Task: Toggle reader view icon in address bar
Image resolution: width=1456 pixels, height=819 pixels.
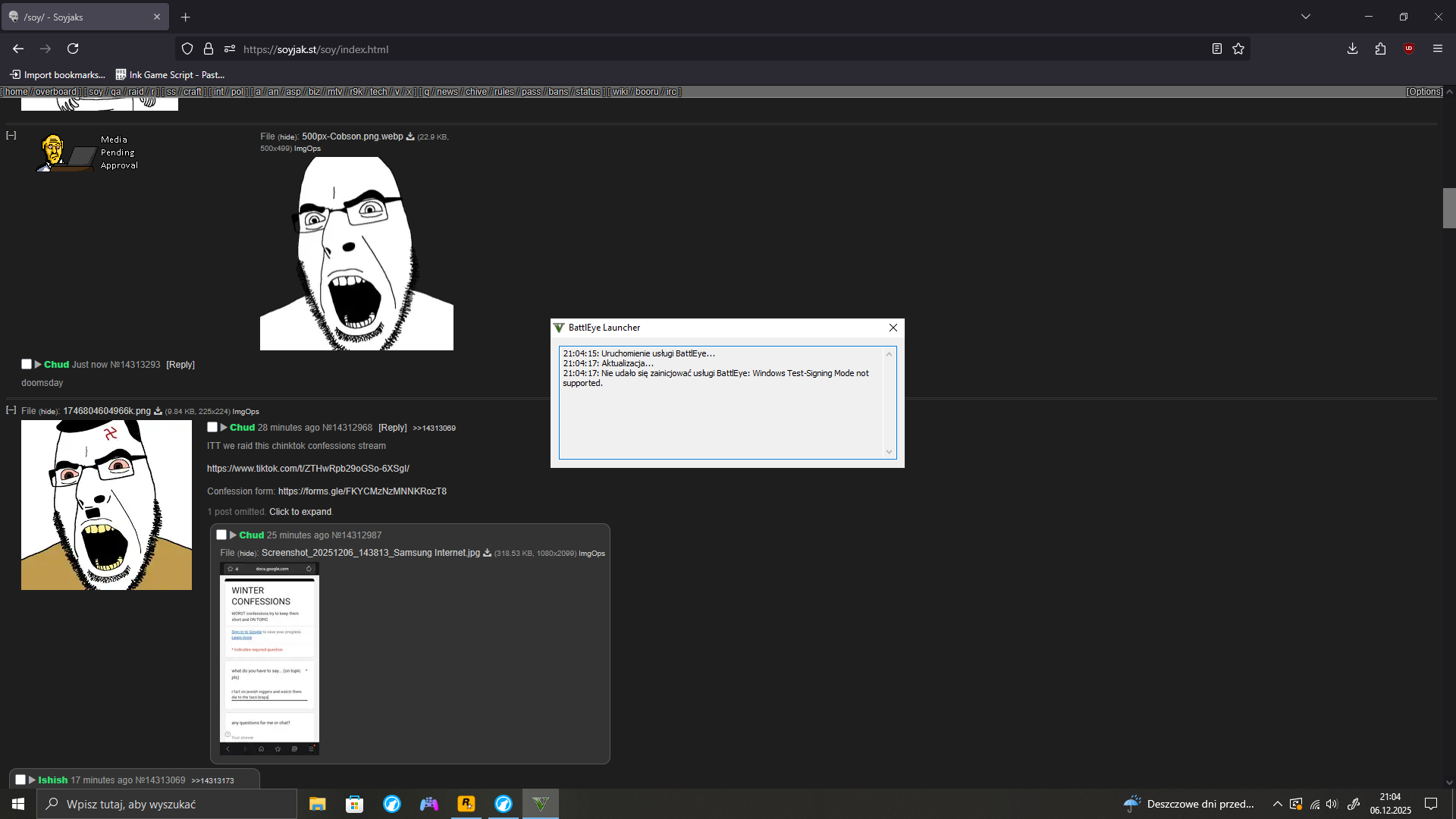Action: pos(1216,49)
